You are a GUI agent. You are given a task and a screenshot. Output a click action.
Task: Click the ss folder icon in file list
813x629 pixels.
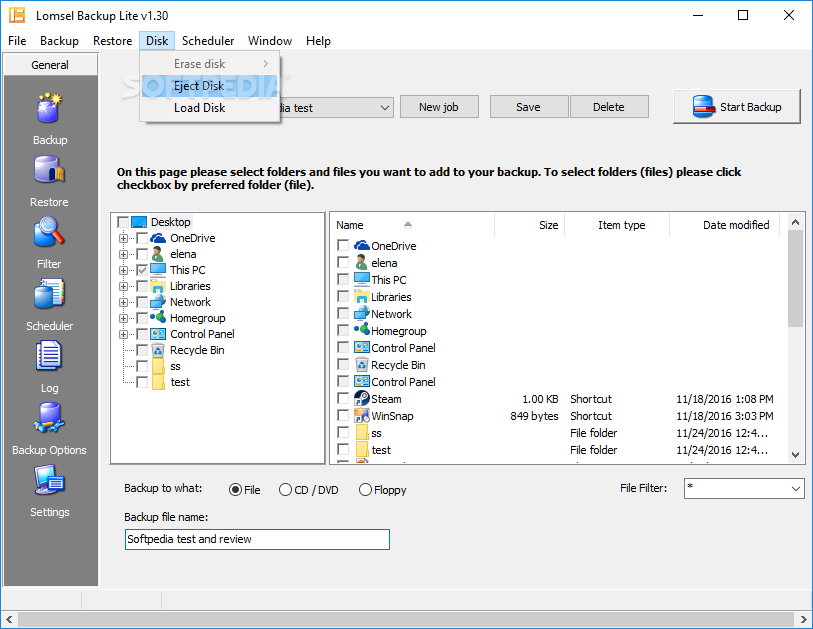pos(362,432)
